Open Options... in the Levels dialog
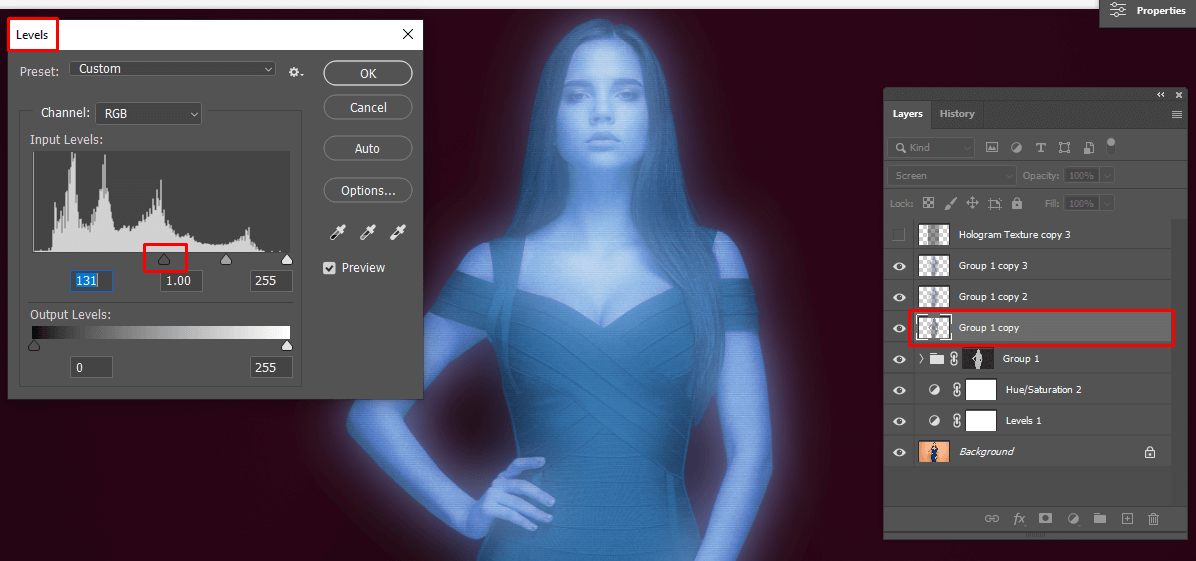Viewport: 1196px width, 561px height. (368, 191)
